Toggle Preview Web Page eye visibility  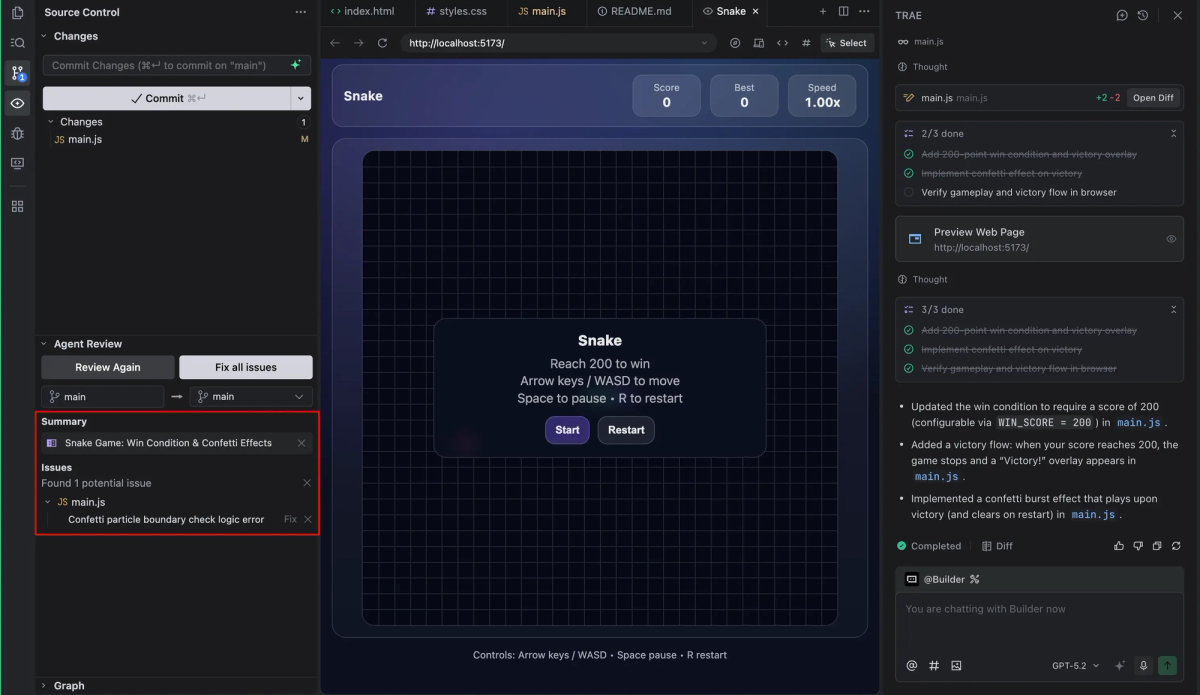[1171, 239]
